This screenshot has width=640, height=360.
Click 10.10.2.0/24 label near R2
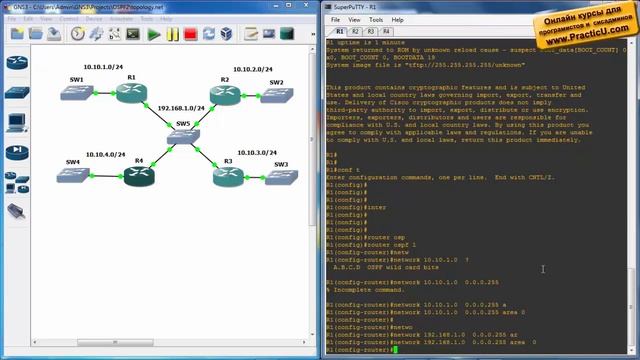click(253, 69)
